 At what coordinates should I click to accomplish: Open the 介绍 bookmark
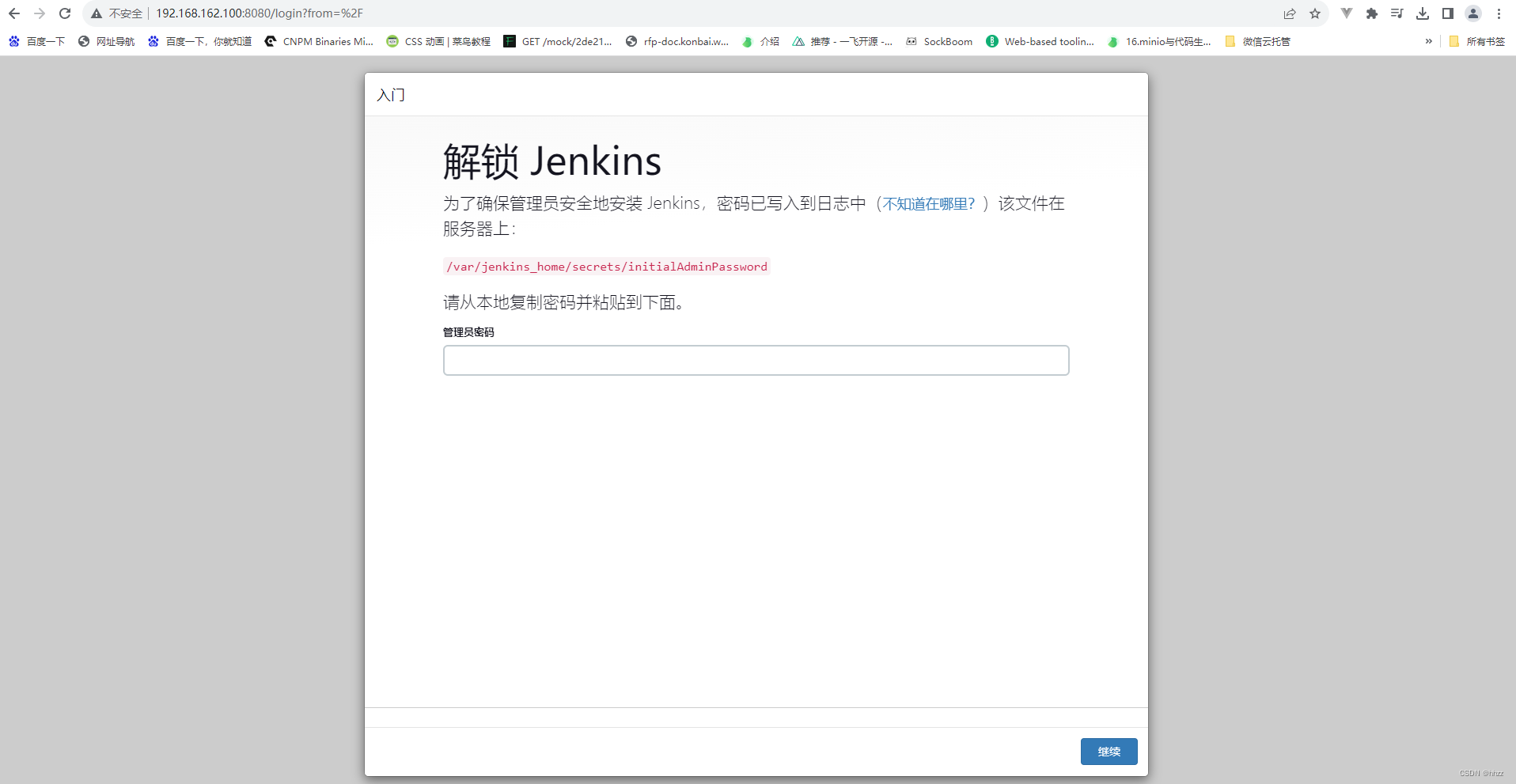[x=761, y=41]
